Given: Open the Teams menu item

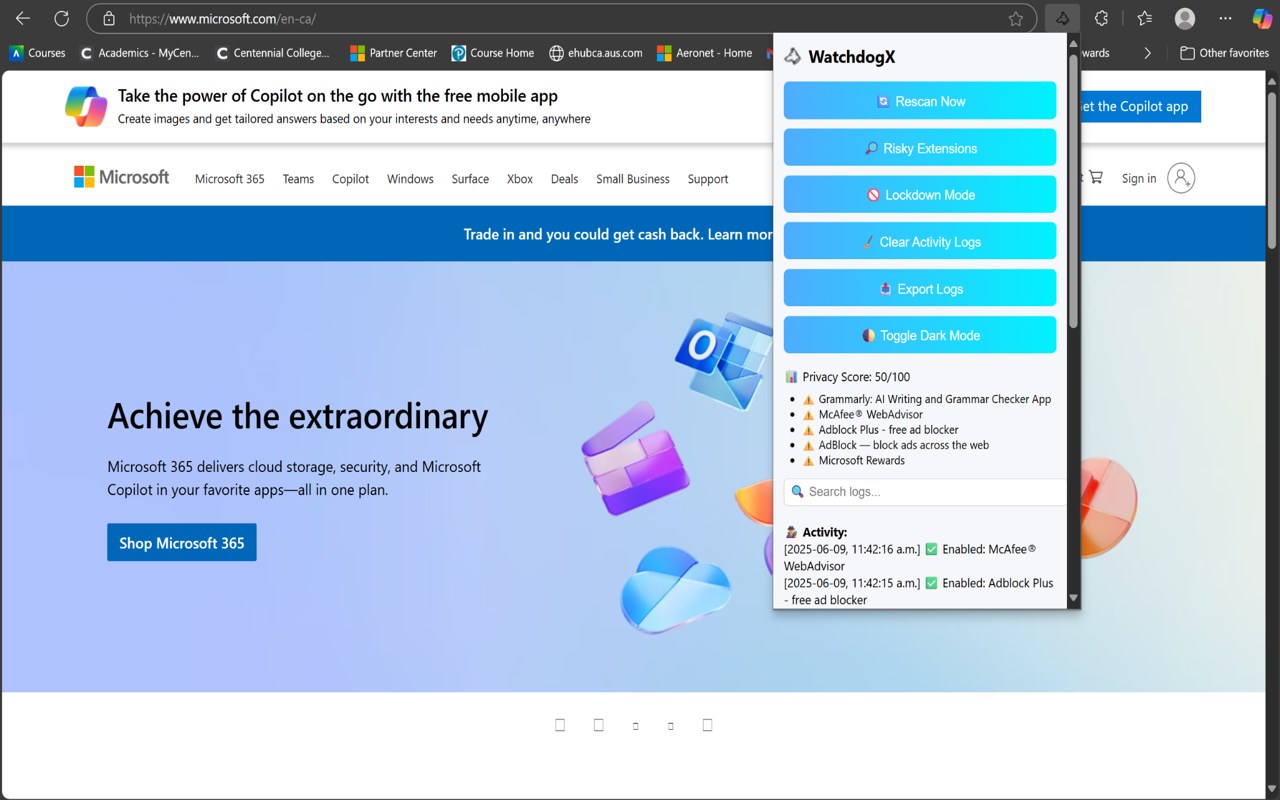Looking at the screenshot, I should click(298, 179).
